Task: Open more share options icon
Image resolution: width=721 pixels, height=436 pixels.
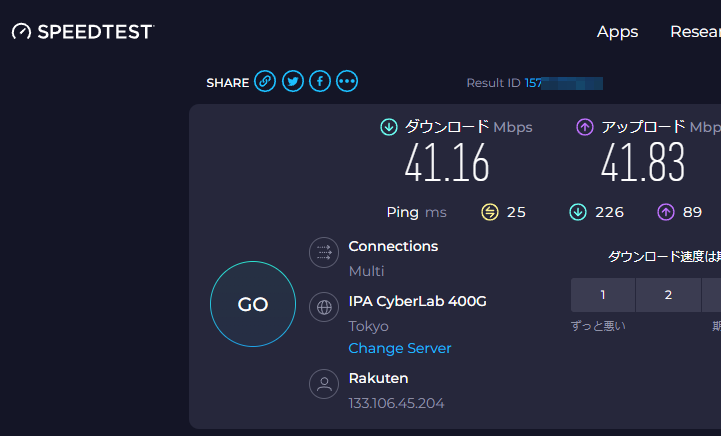Action: click(x=347, y=81)
